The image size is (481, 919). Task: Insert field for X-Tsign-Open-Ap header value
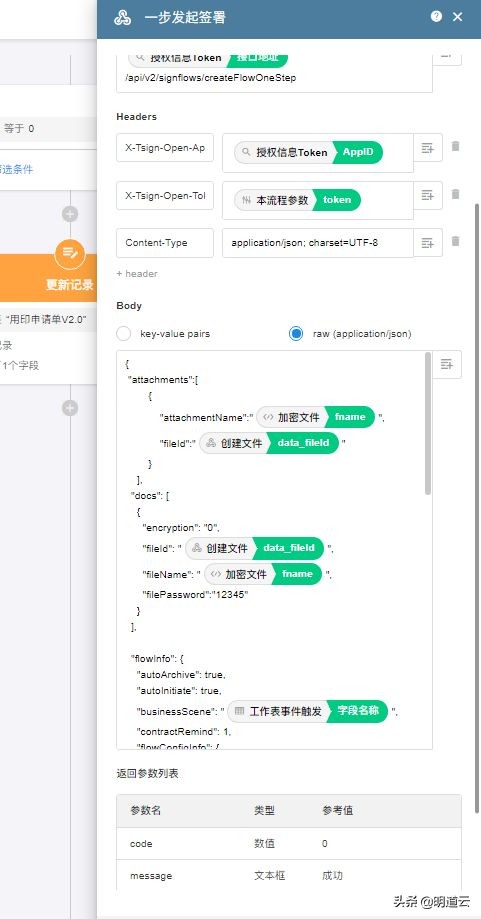click(x=428, y=148)
